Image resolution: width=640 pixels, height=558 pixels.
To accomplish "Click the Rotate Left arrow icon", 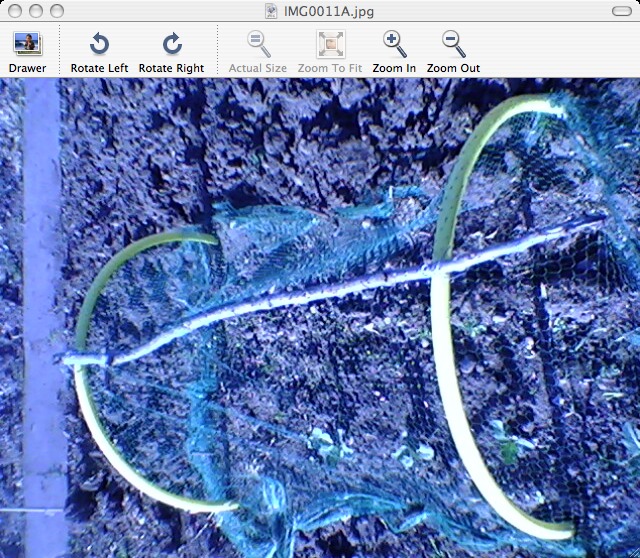I will pos(99,44).
